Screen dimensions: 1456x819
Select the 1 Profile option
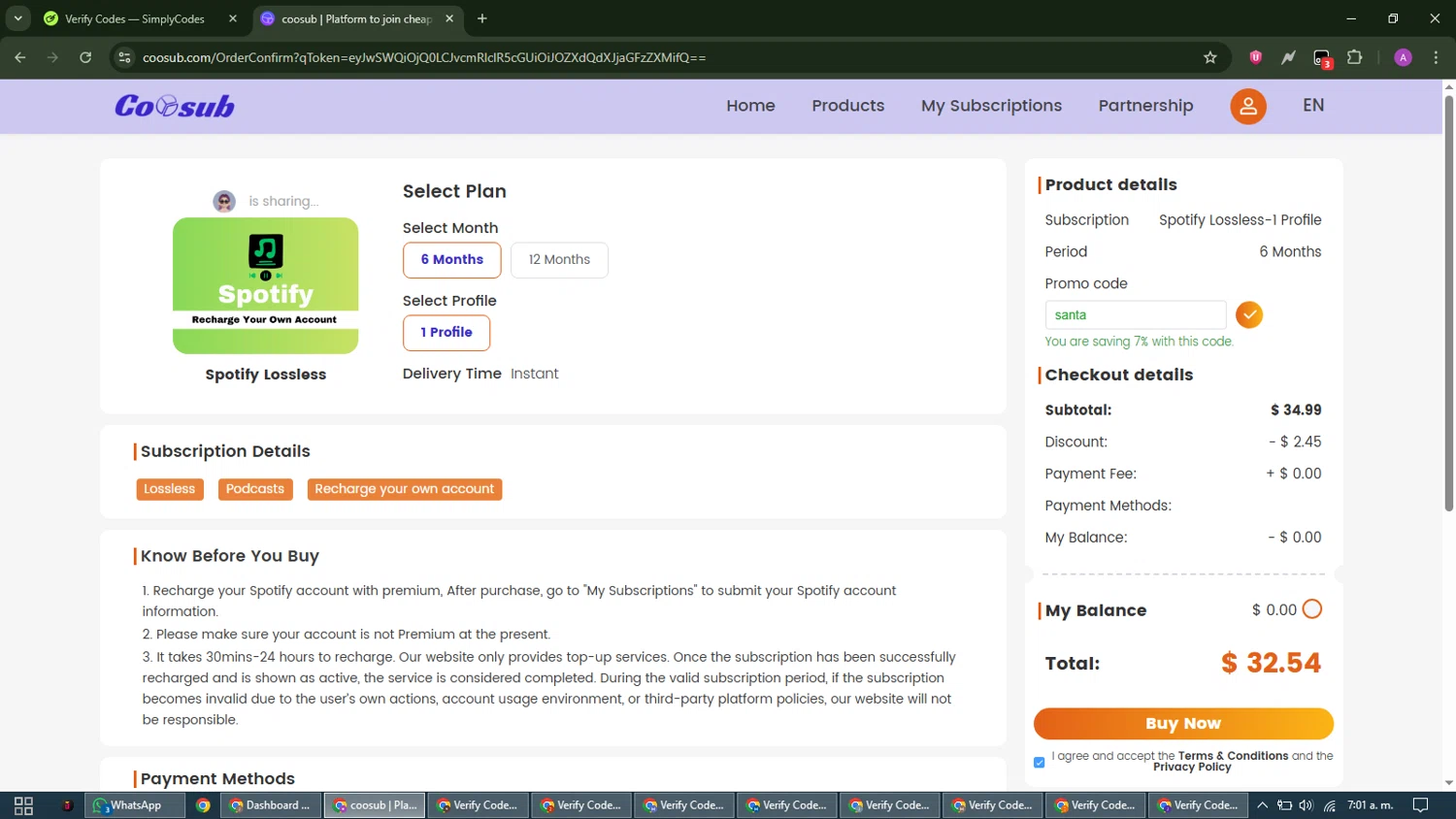tap(447, 332)
